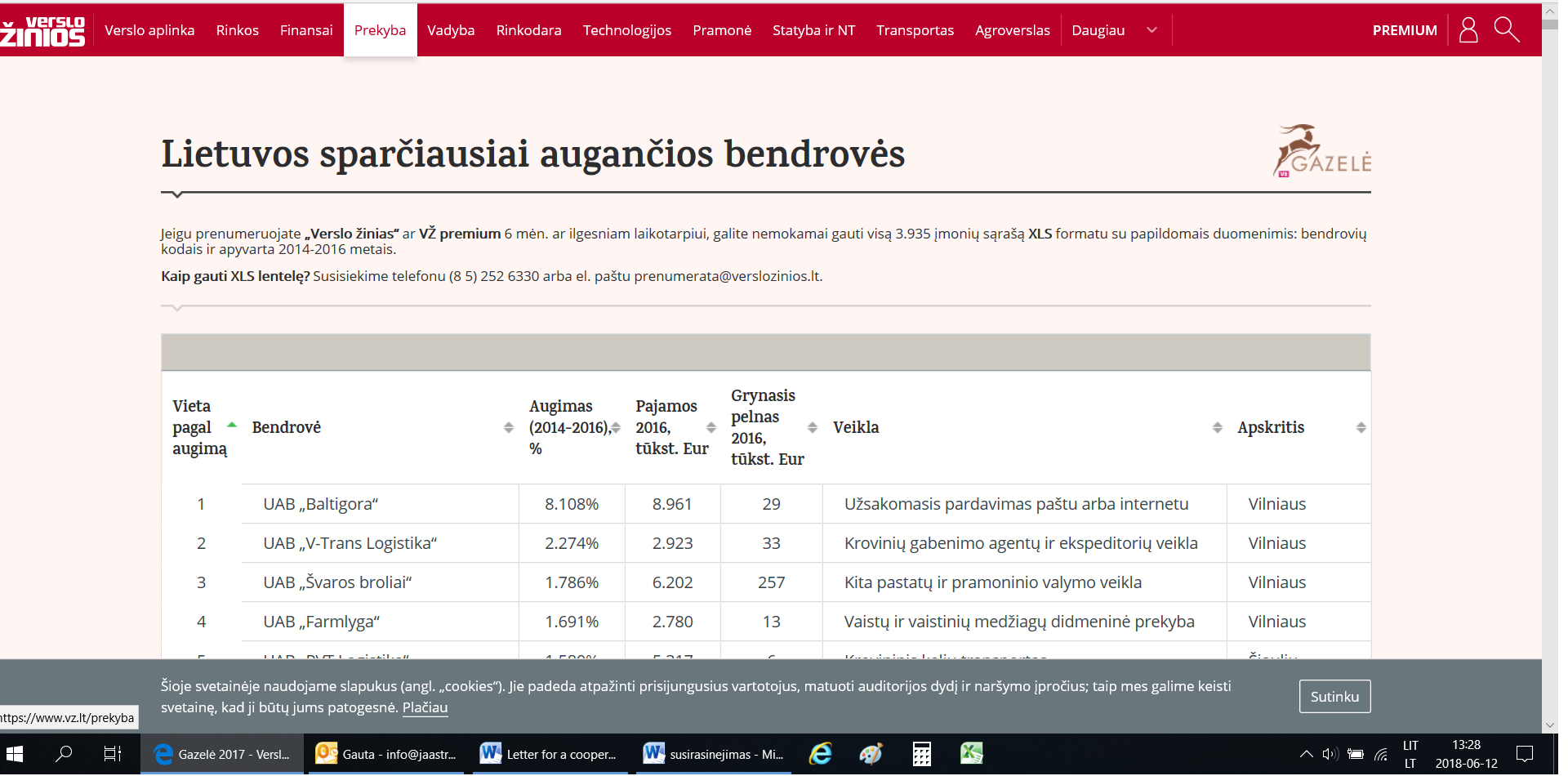The height and width of the screenshot is (776, 1568).
Task: Go to Pramonė section
Action: [722, 30]
